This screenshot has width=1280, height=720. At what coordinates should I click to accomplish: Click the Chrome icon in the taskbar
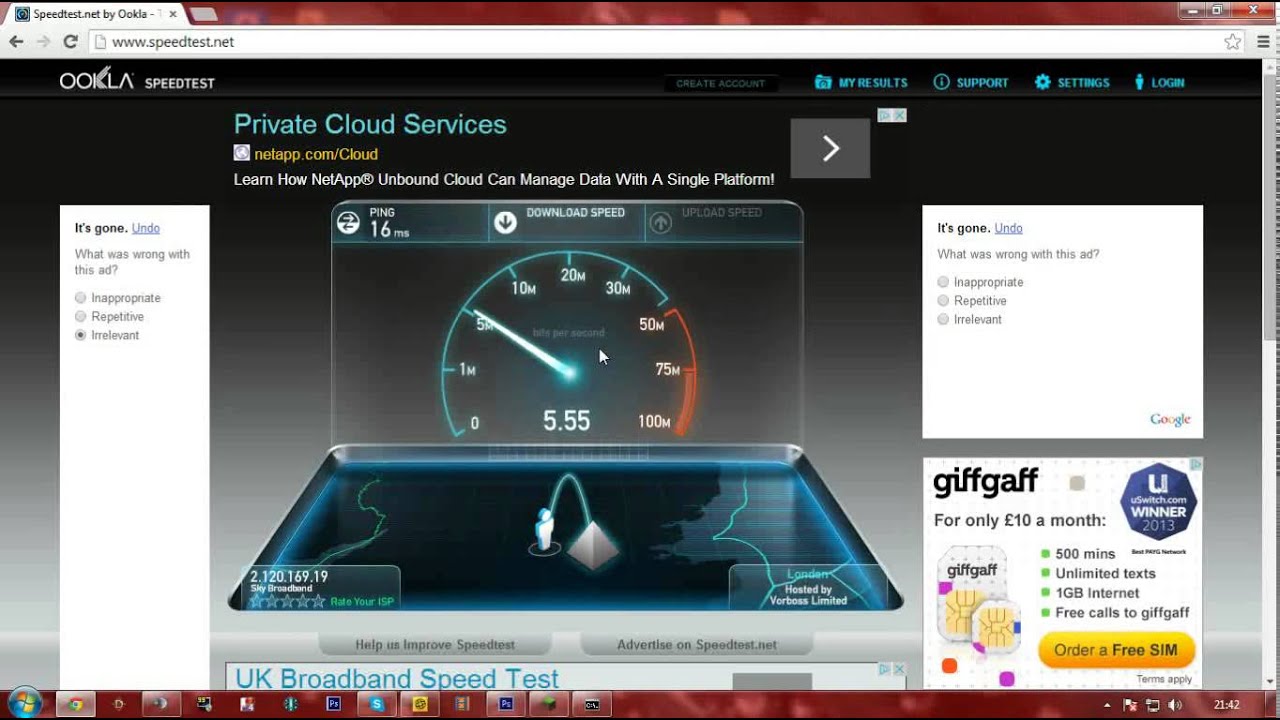[x=74, y=704]
